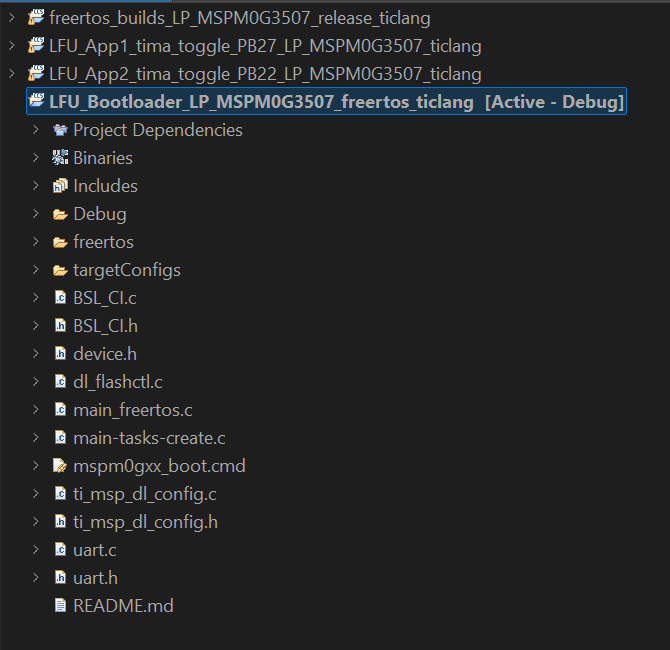Image resolution: width=670 pixels, height=650 pixels.
Task: Click the uart.c file icon
Action: click(60, 550)
